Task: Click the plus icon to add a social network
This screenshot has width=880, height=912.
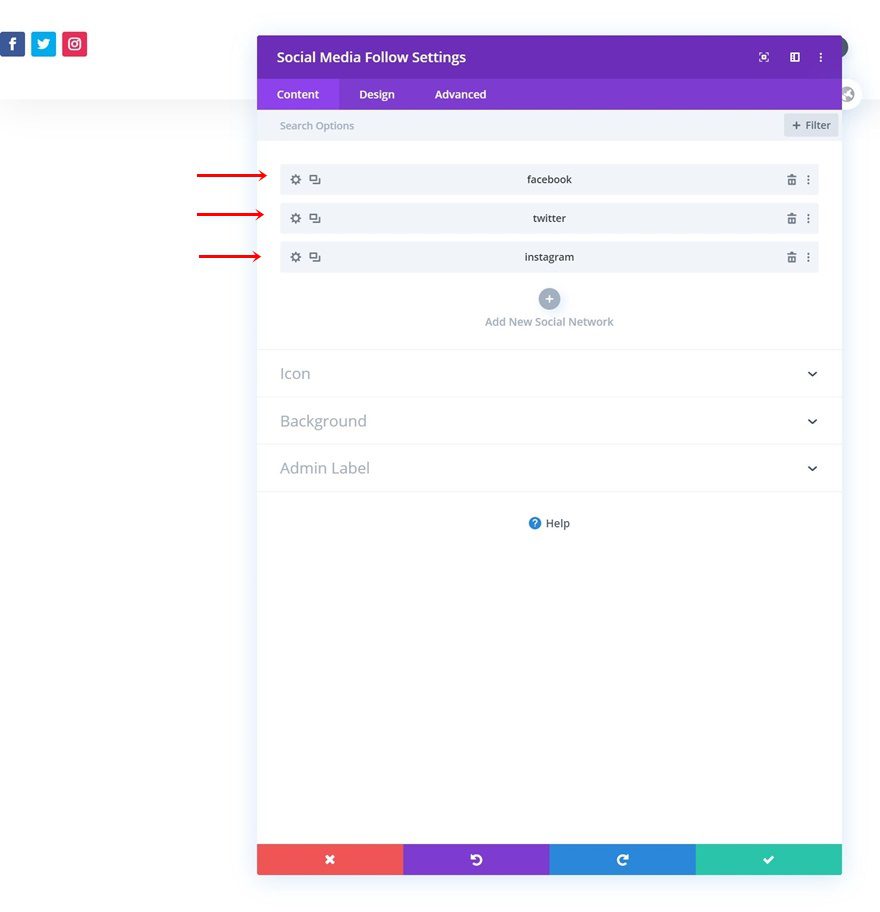Action: (x=549, y=299)
